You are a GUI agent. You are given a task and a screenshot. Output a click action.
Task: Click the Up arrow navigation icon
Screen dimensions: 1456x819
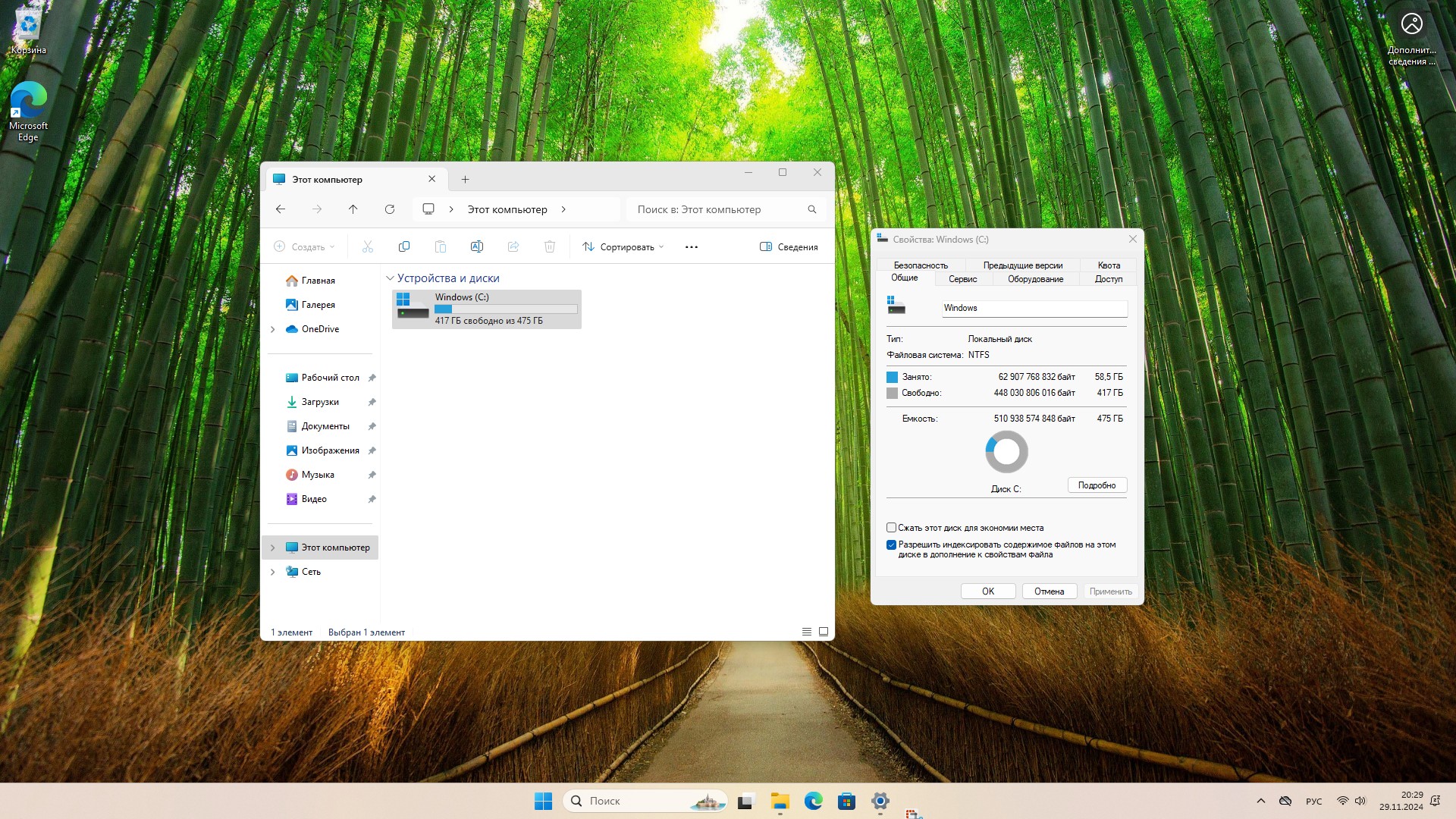click(x=353, y=209)
